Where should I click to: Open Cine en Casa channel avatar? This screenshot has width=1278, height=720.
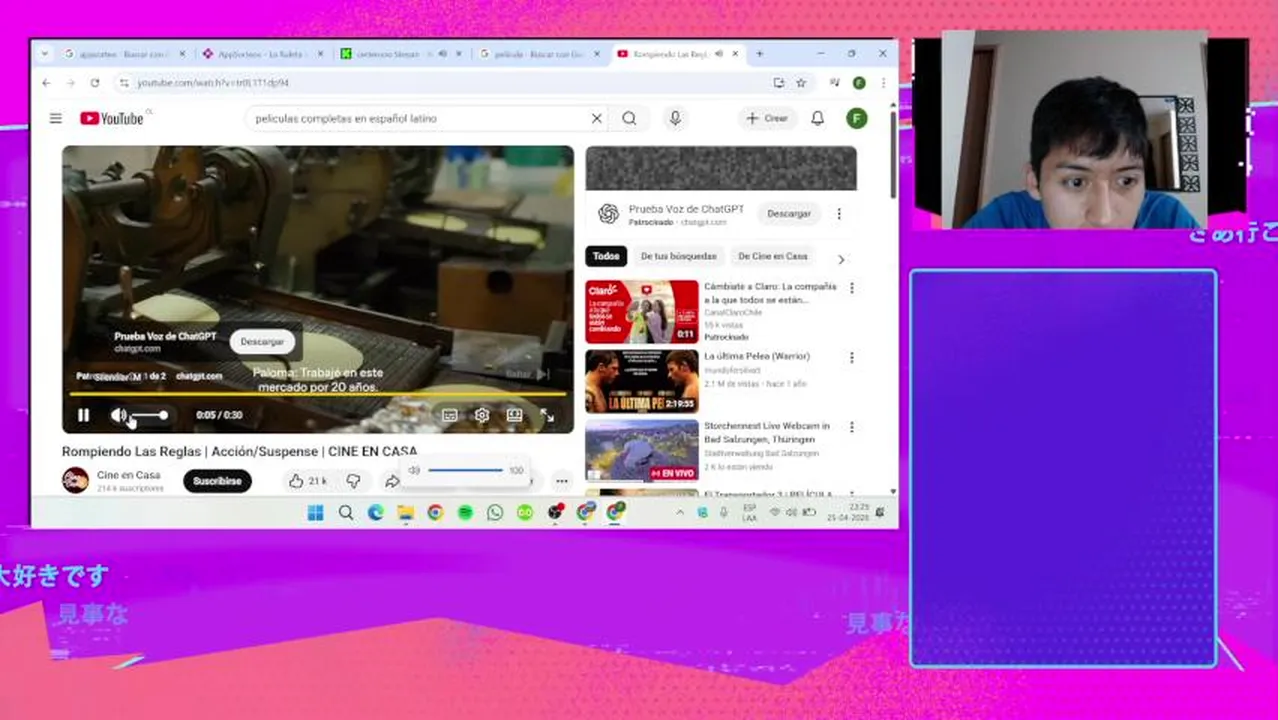75,481
